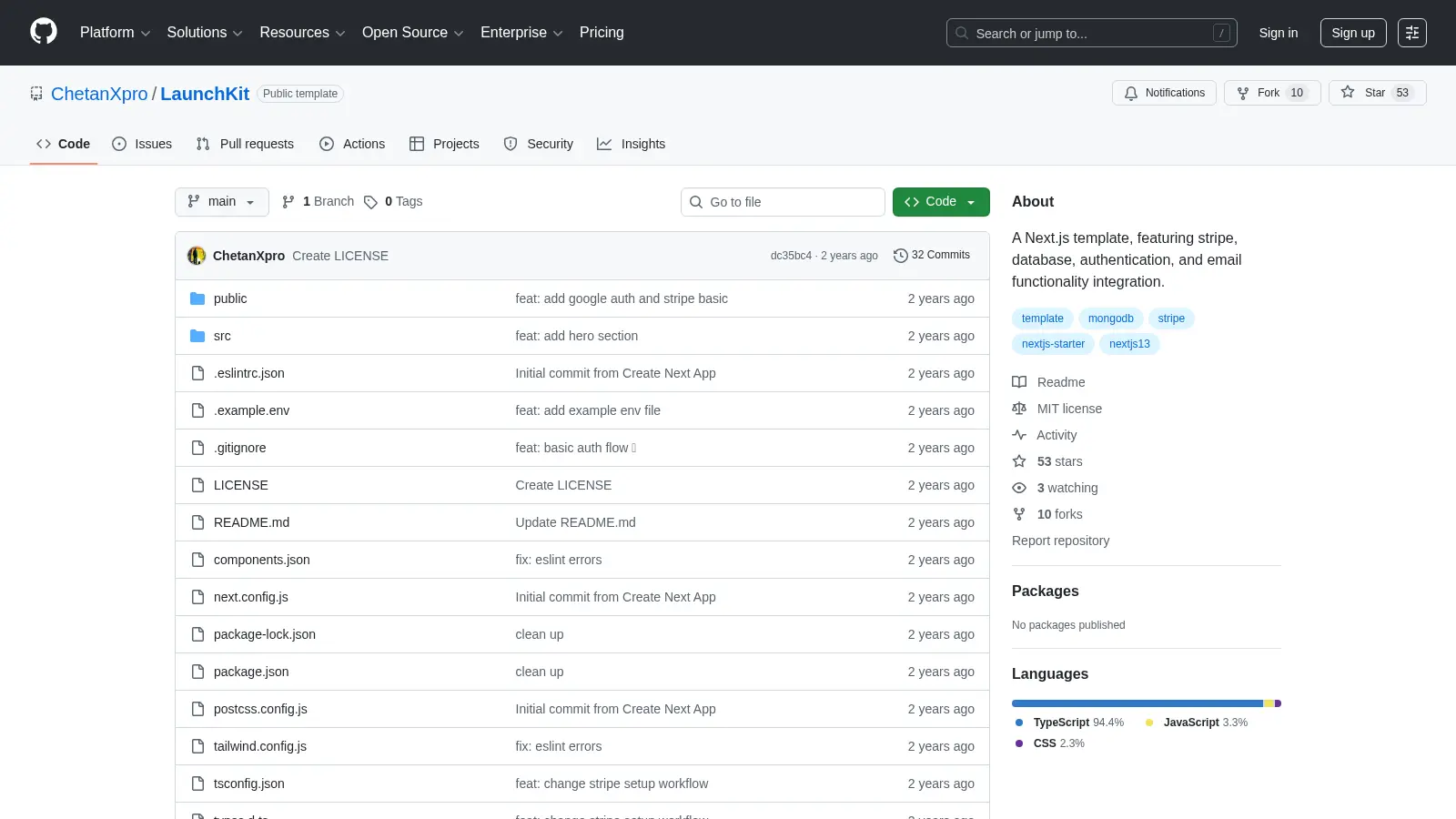The image size is (1456, 819).
Task: Open the green Code dropdown button
Action: point(941,202)
